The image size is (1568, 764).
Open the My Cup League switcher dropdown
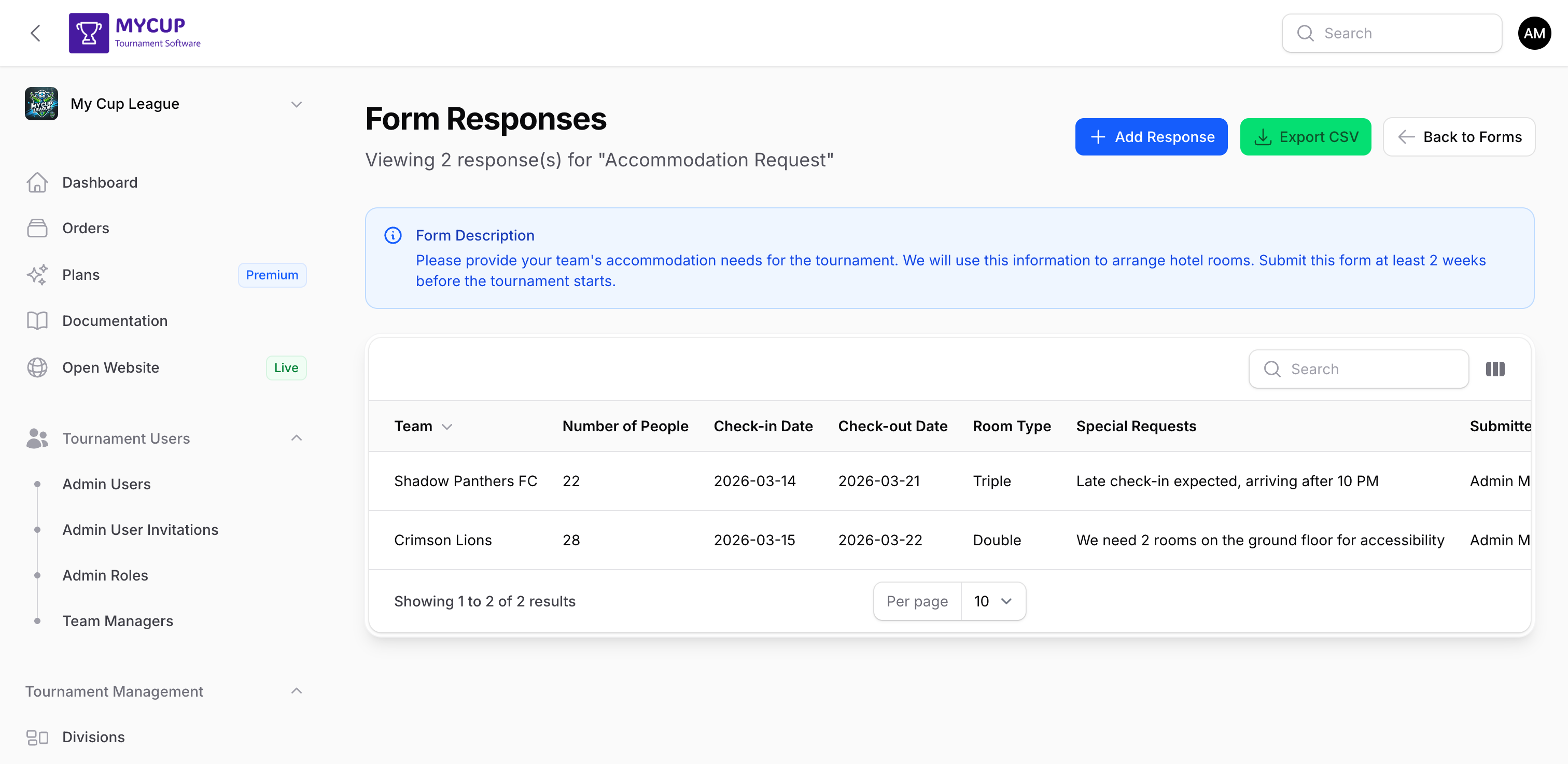(x=297, y=104)
